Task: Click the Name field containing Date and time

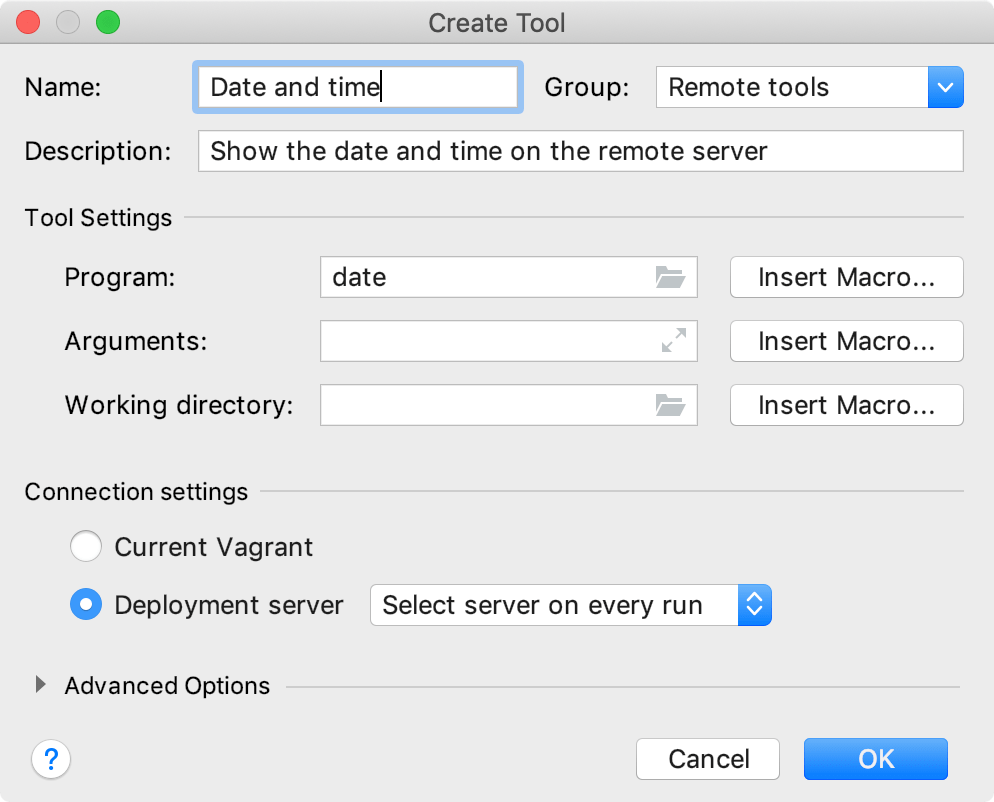Action: 357,88
